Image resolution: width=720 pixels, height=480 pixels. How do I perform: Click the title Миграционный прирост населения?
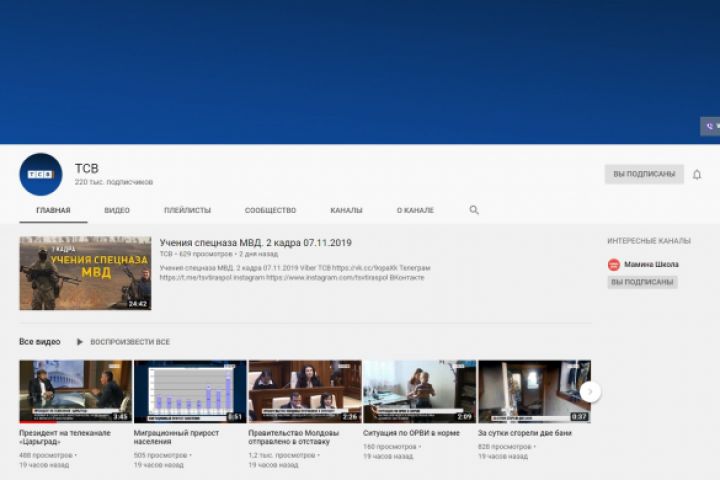click(x=176, y=437)
